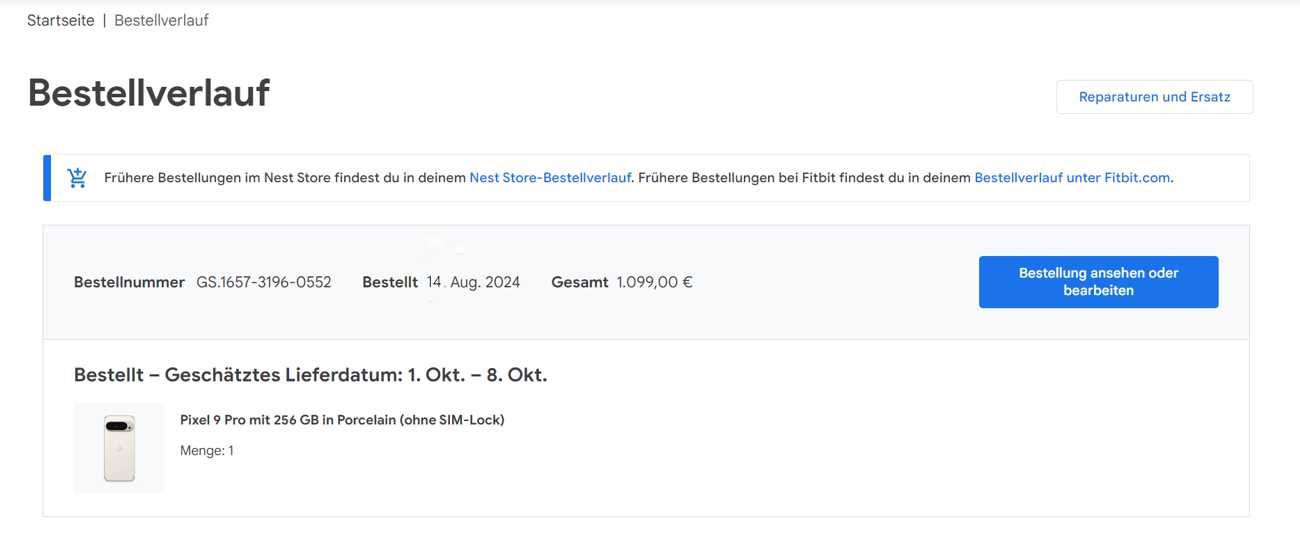Viewport: 1300px width, 536px height.
Task: Click the order date 14. Aug. 2024
Action: [x=473, y=282]
